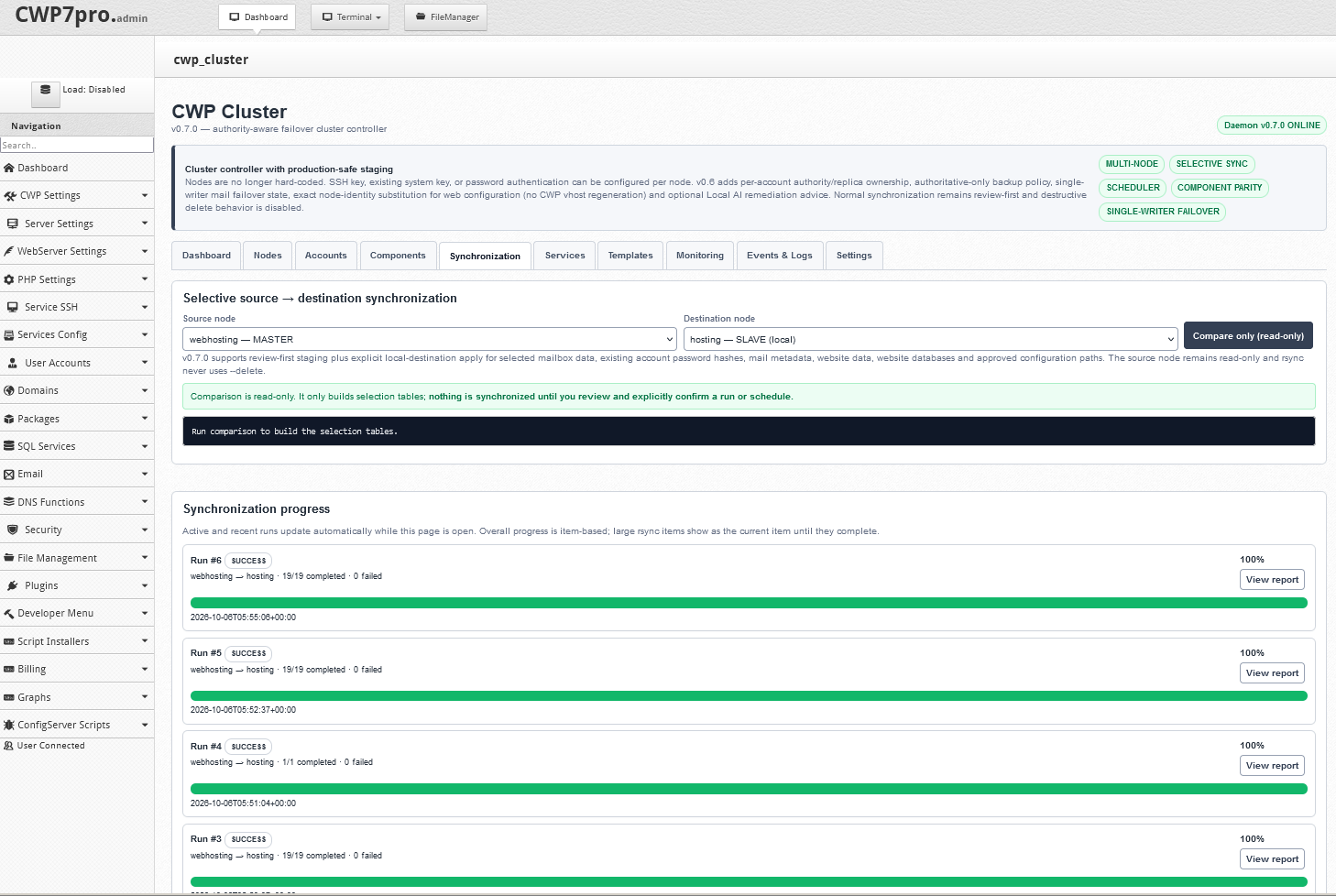This screenshot has width=1336, height=896.
Task: Expand the DNS Functions menu
Action: pyautogui.click(x=77, y=502)
